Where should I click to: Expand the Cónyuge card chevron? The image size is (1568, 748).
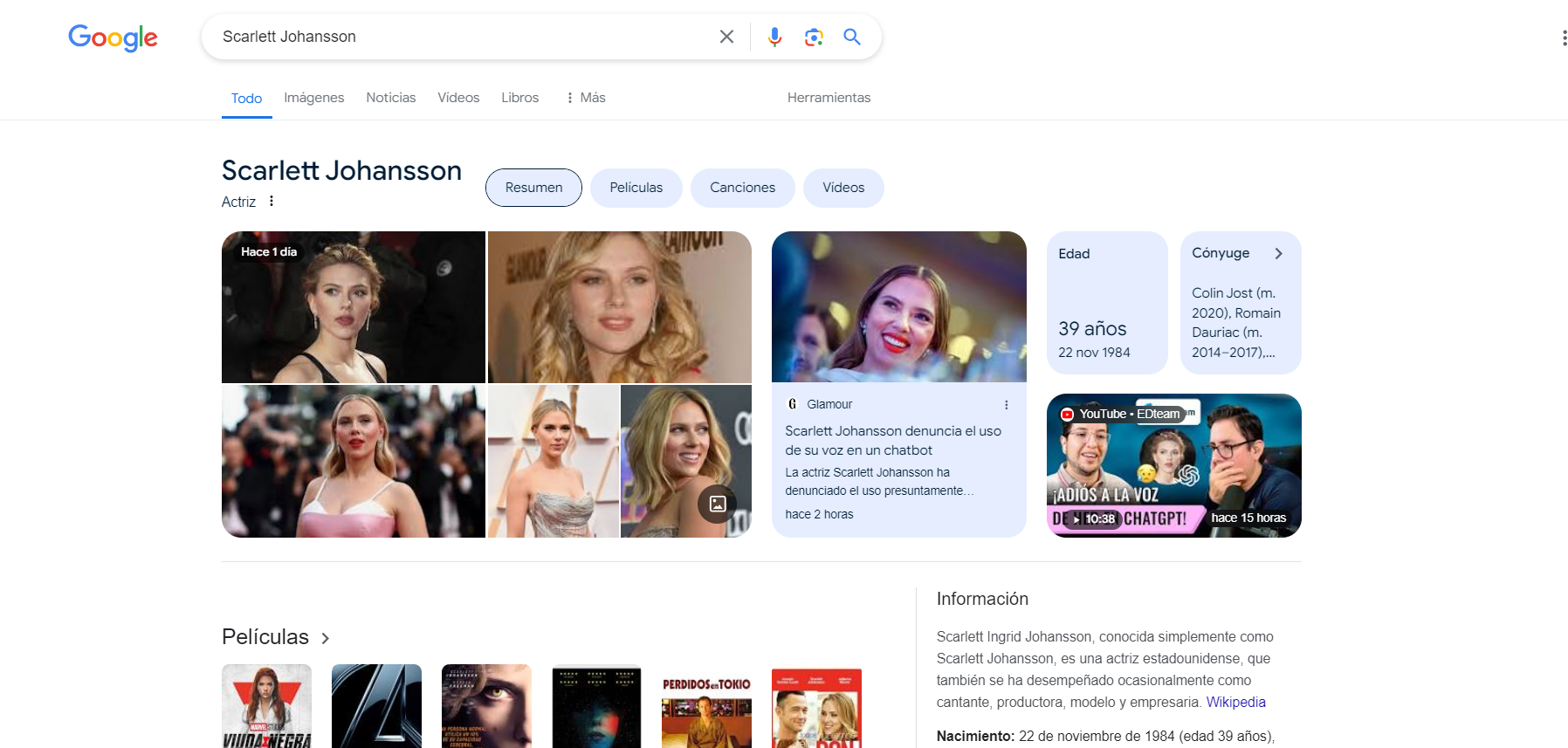point(1278,253)
